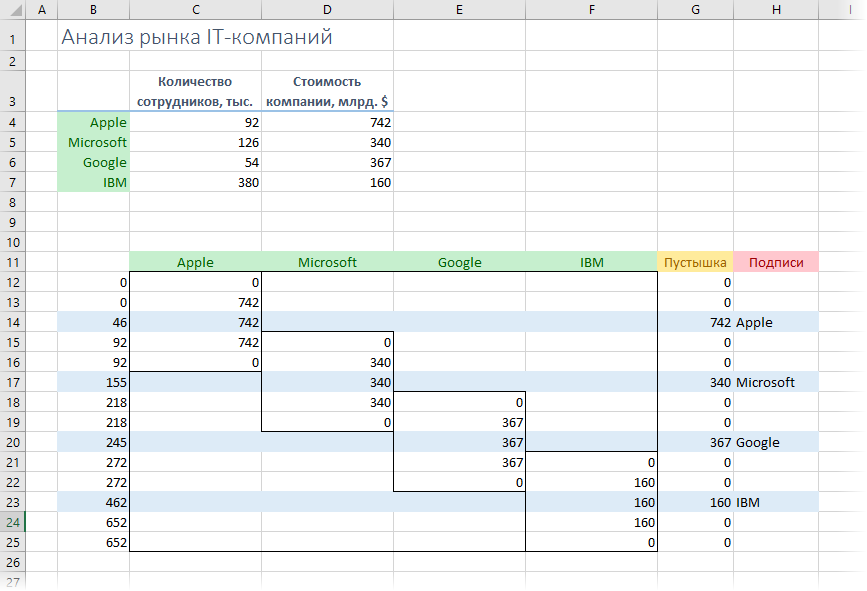This screenshot has width=867, height=591.
Task: Click value 0 in column F row 25
Action: (x=592, y=542)
